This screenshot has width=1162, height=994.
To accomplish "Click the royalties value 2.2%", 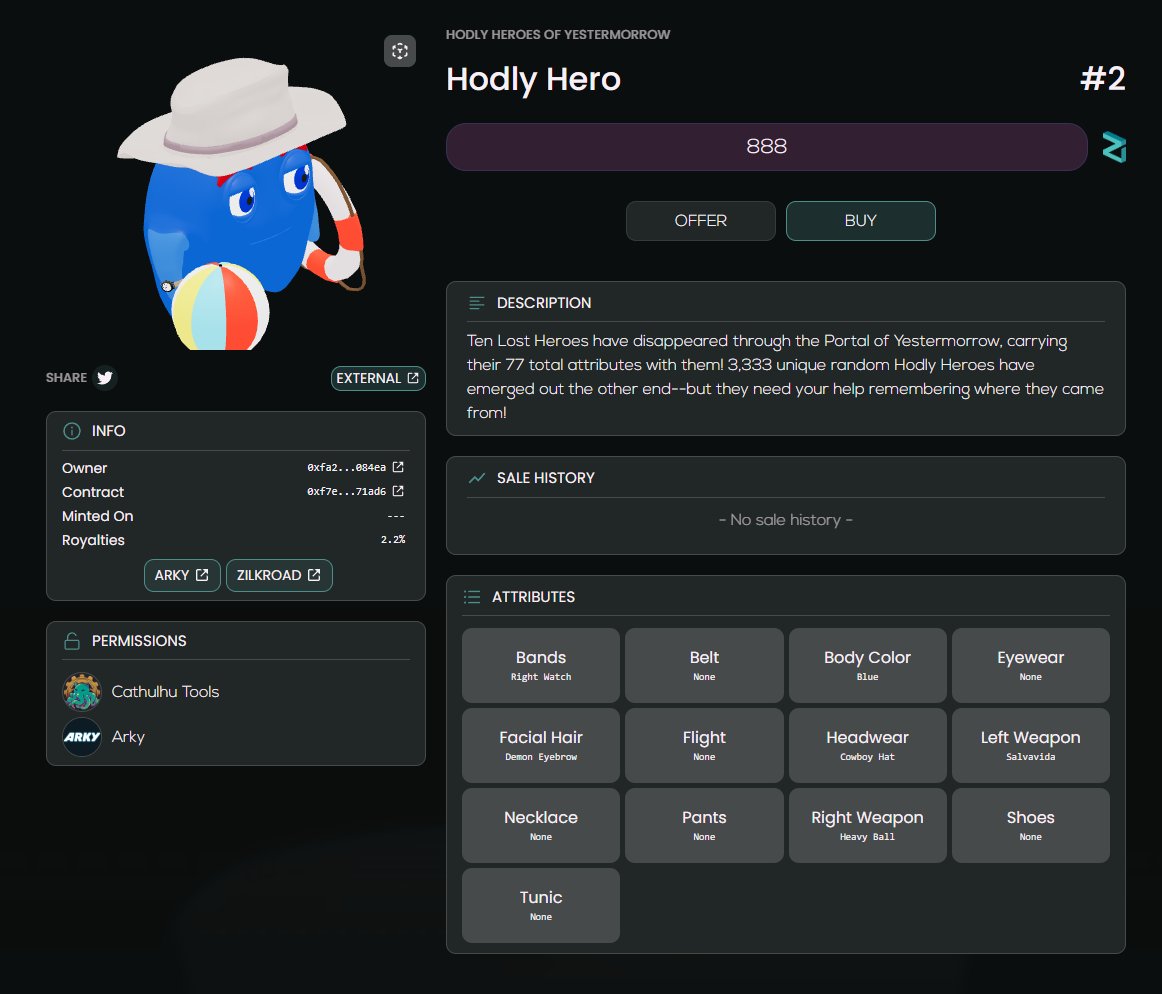I will pyautogui.click(x=393, y=540).
